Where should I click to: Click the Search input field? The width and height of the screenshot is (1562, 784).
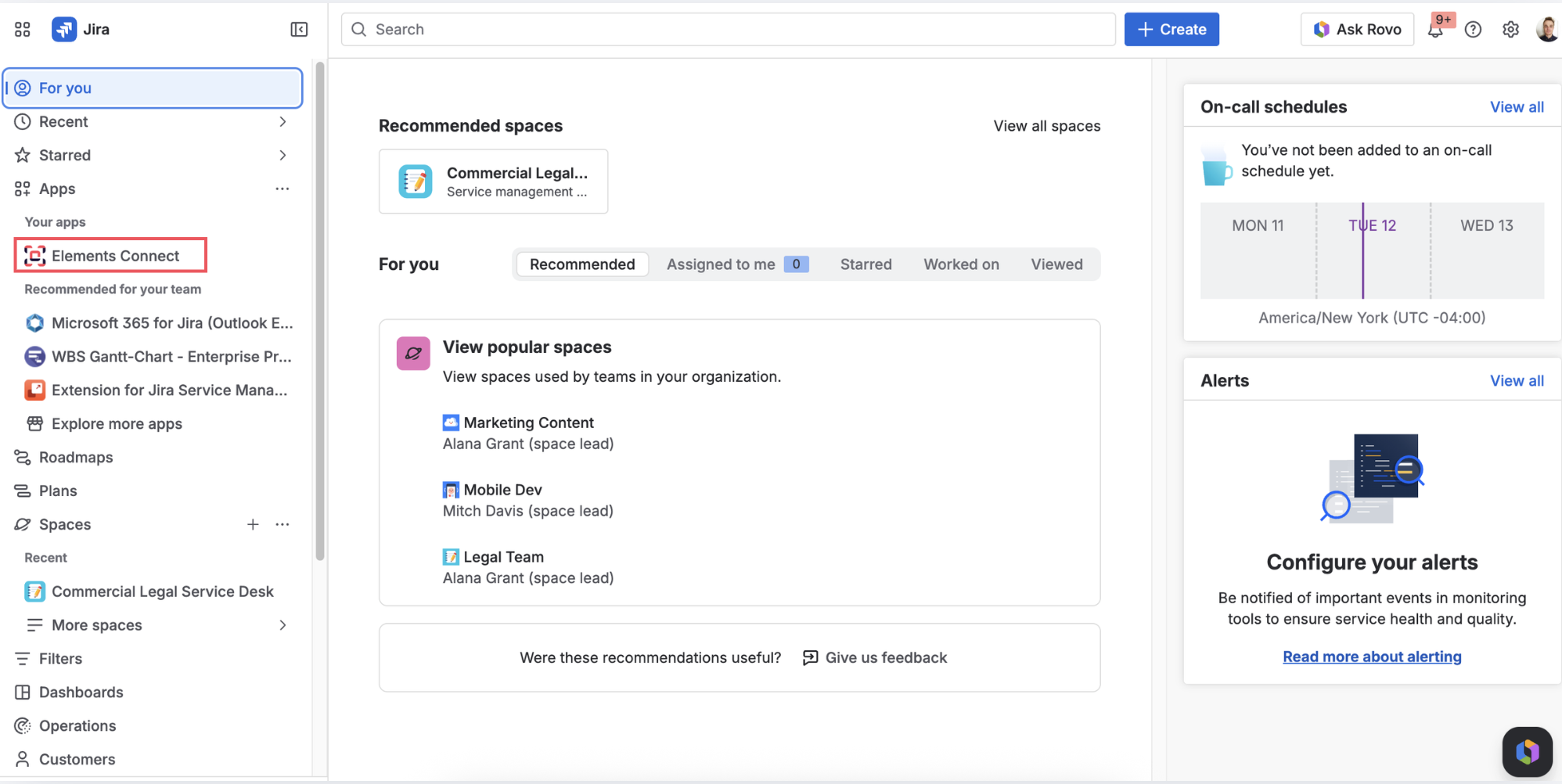(x=728, y=30)
